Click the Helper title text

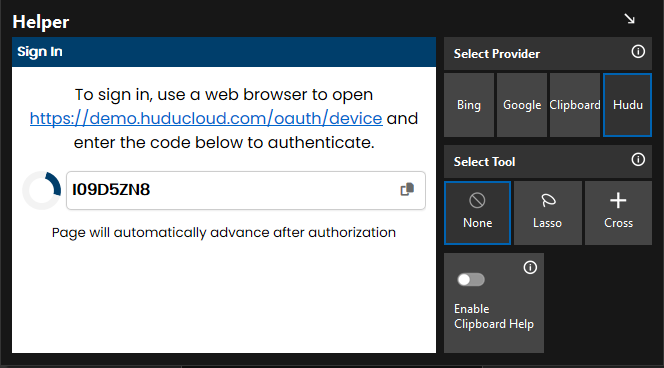[41, 22]
